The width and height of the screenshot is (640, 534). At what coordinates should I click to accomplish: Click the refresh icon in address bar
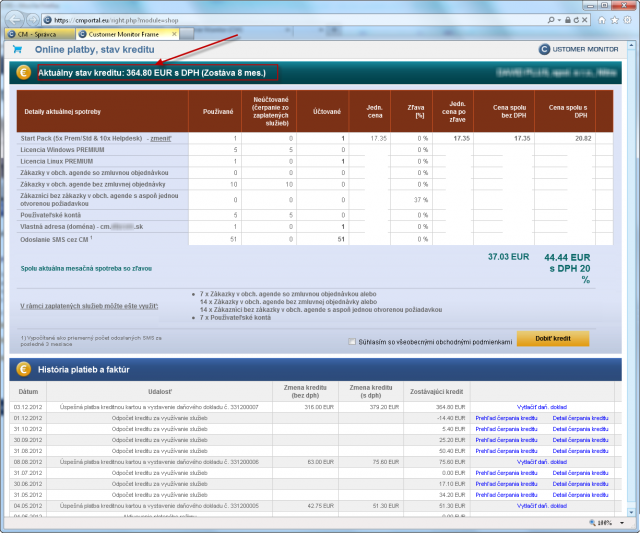click(576, 20)
